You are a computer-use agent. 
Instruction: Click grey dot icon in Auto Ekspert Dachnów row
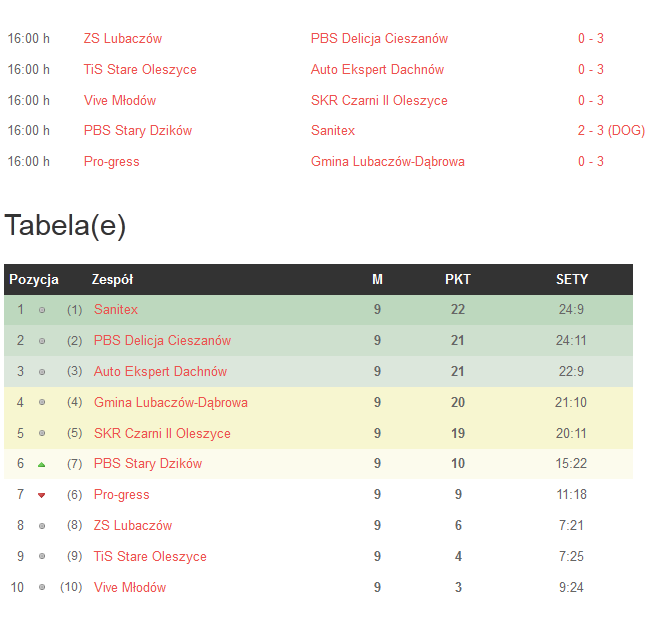[42, 372]
